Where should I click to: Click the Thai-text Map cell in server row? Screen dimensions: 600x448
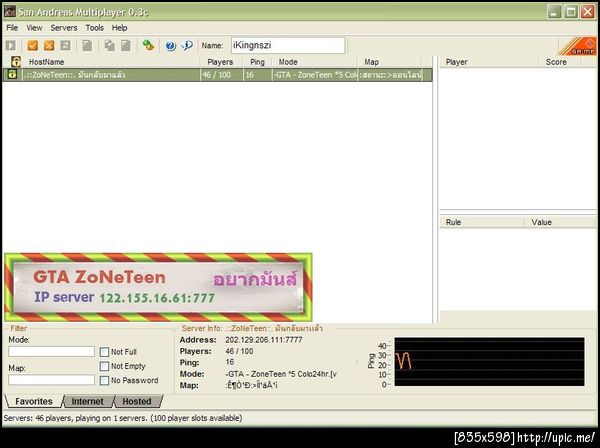[390, 75]
